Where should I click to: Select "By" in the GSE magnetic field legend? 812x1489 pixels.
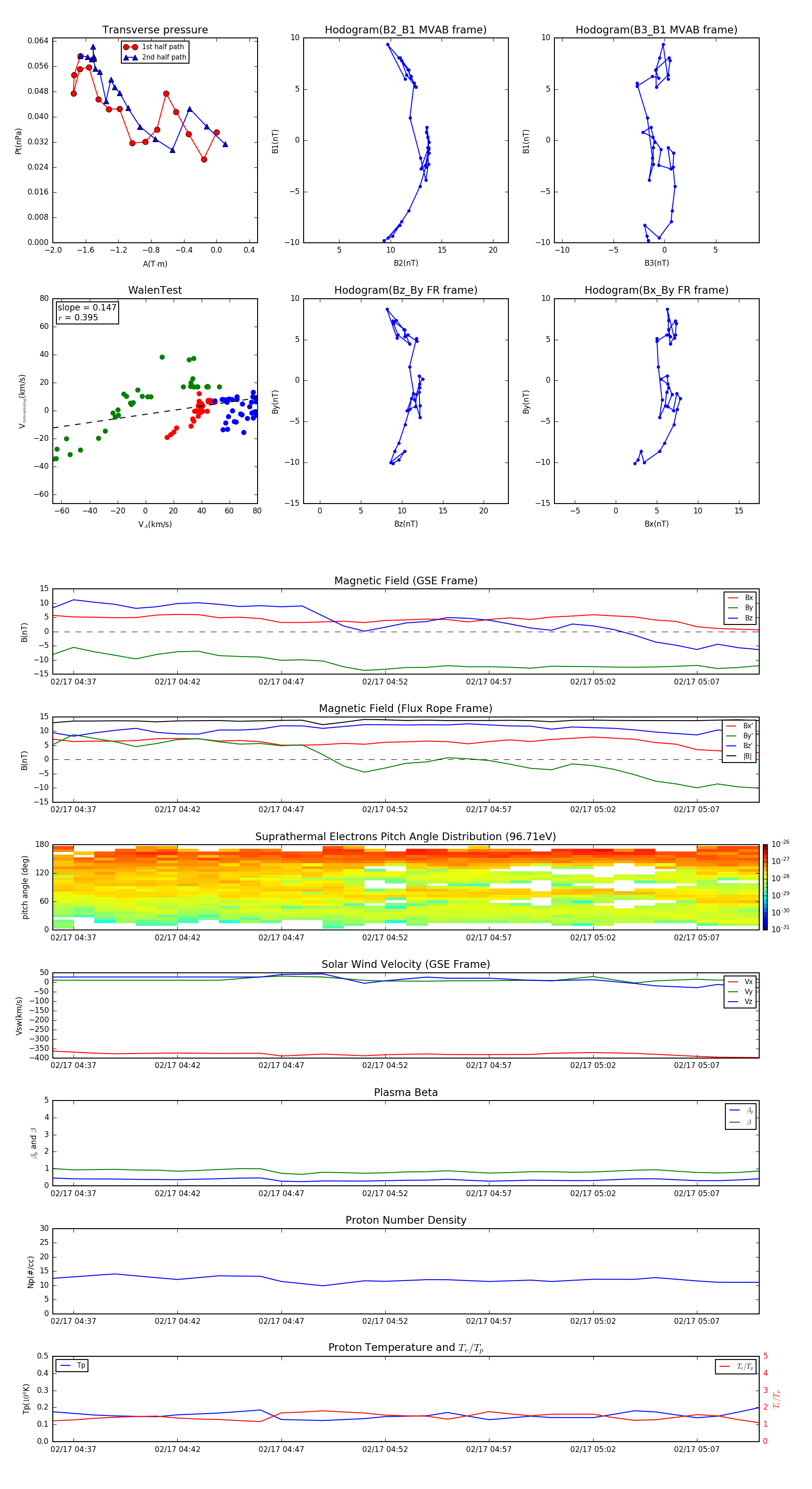pyautogui.click(x=740, y=607)
